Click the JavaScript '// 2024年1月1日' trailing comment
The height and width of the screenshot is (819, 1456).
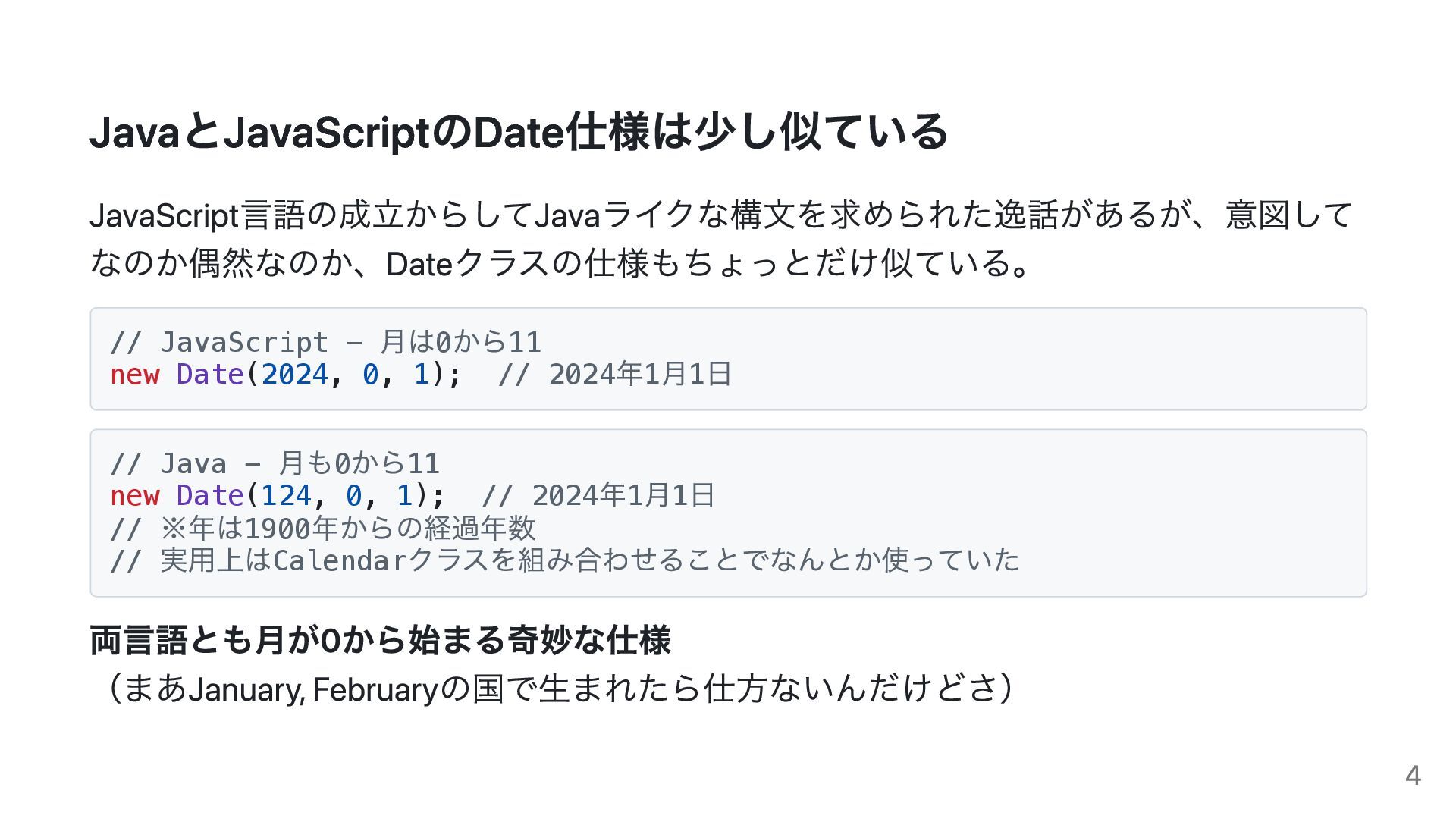[615, 375]
